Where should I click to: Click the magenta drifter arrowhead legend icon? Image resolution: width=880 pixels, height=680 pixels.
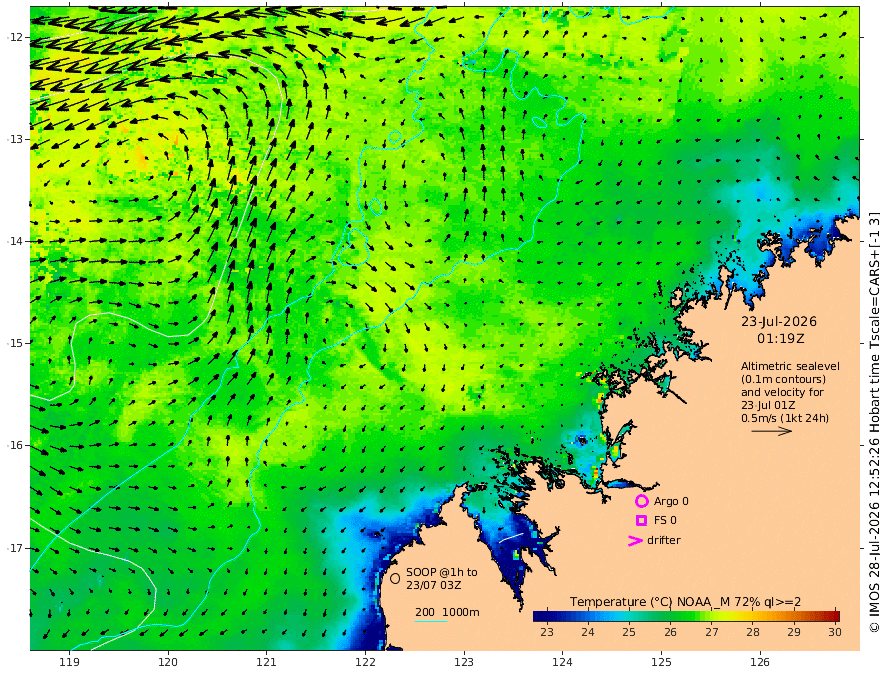tap(635, 541)
